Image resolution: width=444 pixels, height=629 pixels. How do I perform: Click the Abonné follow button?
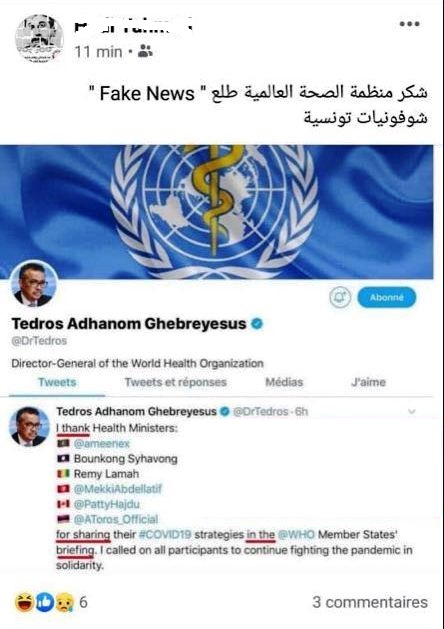(387, 297)
